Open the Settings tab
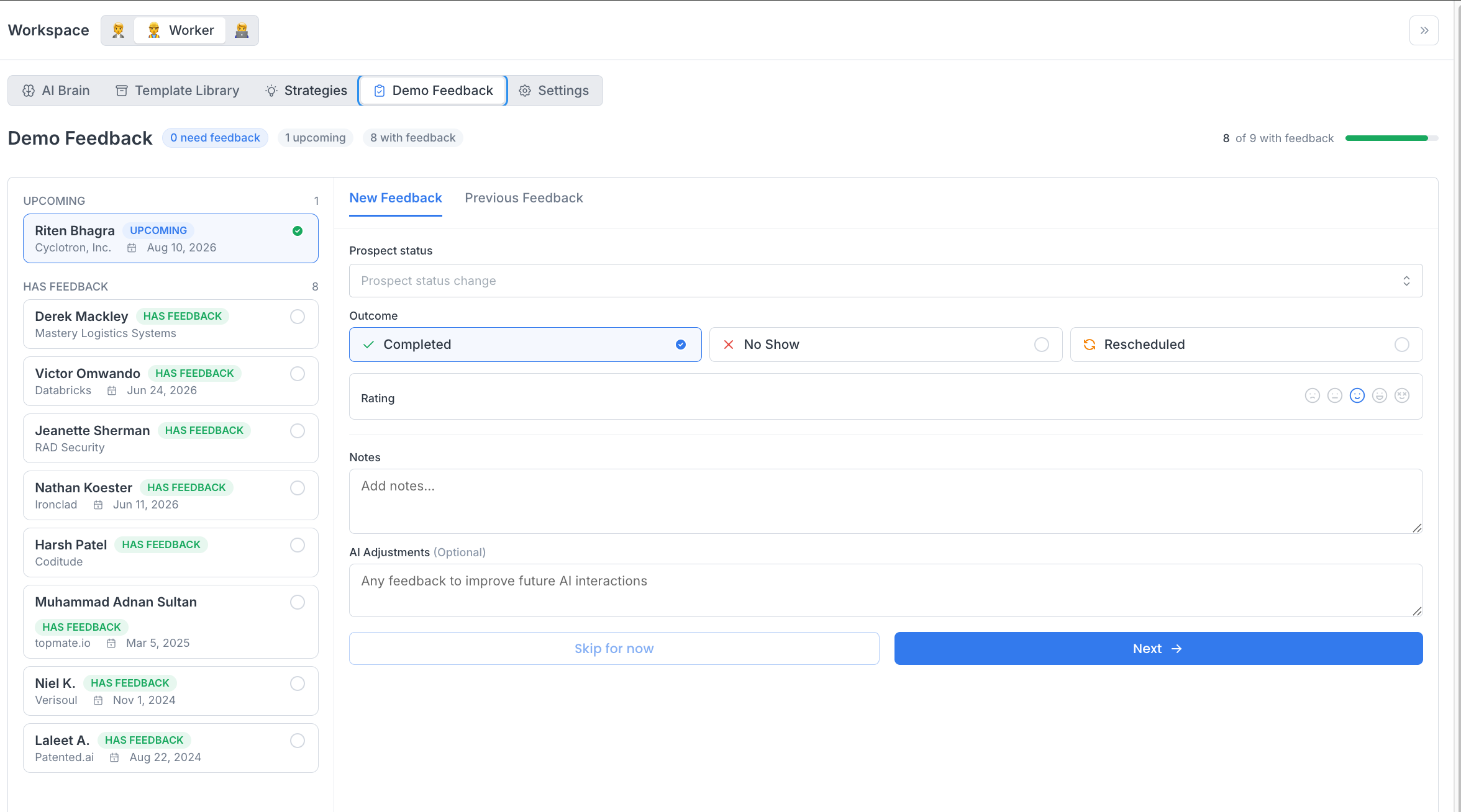The width and height of the screenshot is (1461, 812). [554, 91]
